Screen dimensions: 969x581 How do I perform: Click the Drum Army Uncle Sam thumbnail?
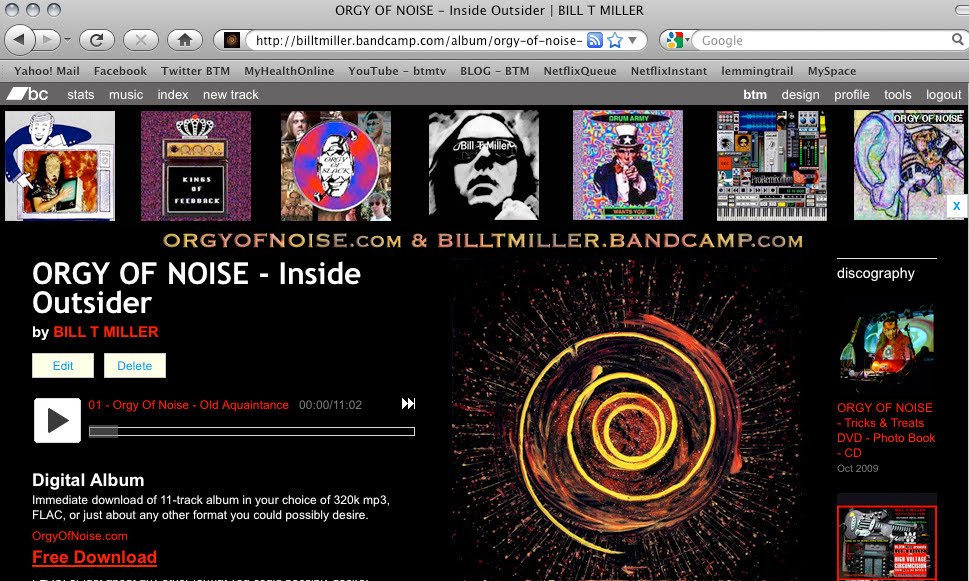point(628,166)
